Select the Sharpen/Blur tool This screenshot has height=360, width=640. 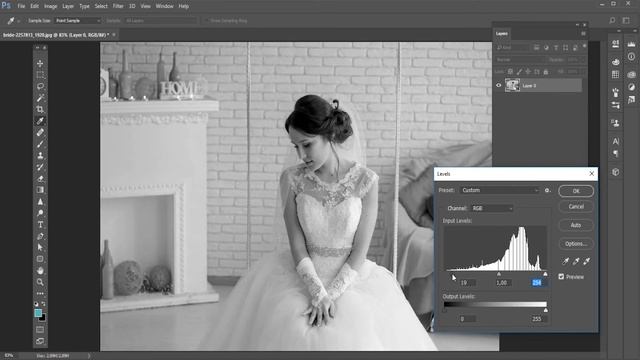[40, 202]
